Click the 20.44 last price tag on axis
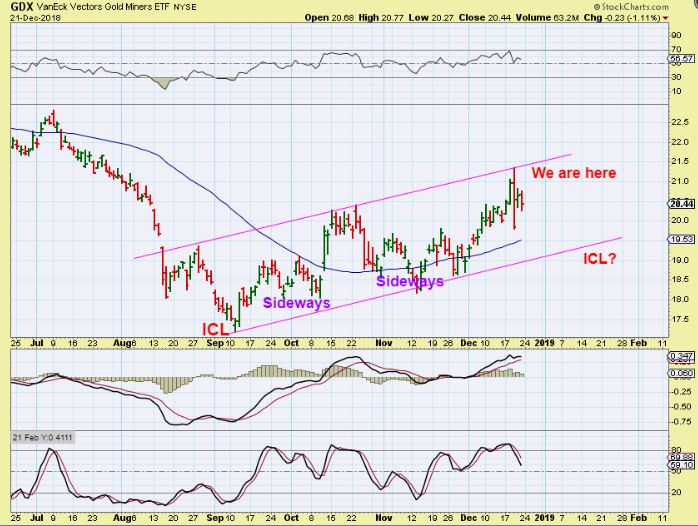 tap(681, 204)
